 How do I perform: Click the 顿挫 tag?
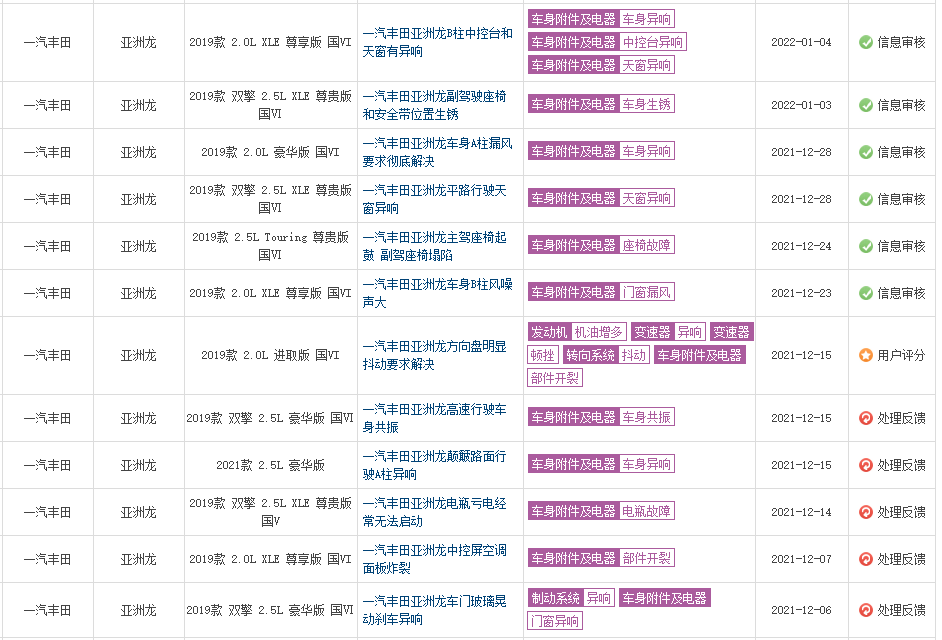pos(543,355)
